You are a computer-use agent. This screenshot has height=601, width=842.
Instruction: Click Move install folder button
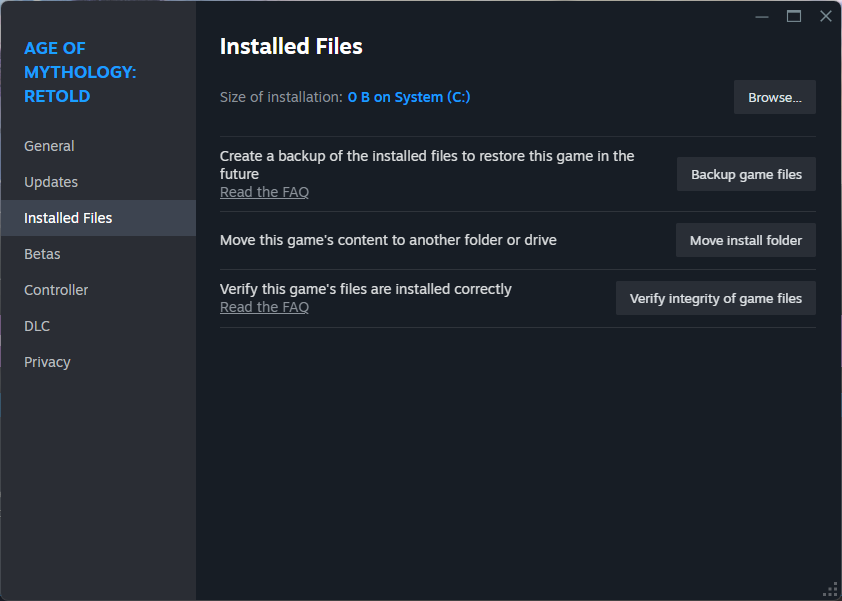point(745,240)
